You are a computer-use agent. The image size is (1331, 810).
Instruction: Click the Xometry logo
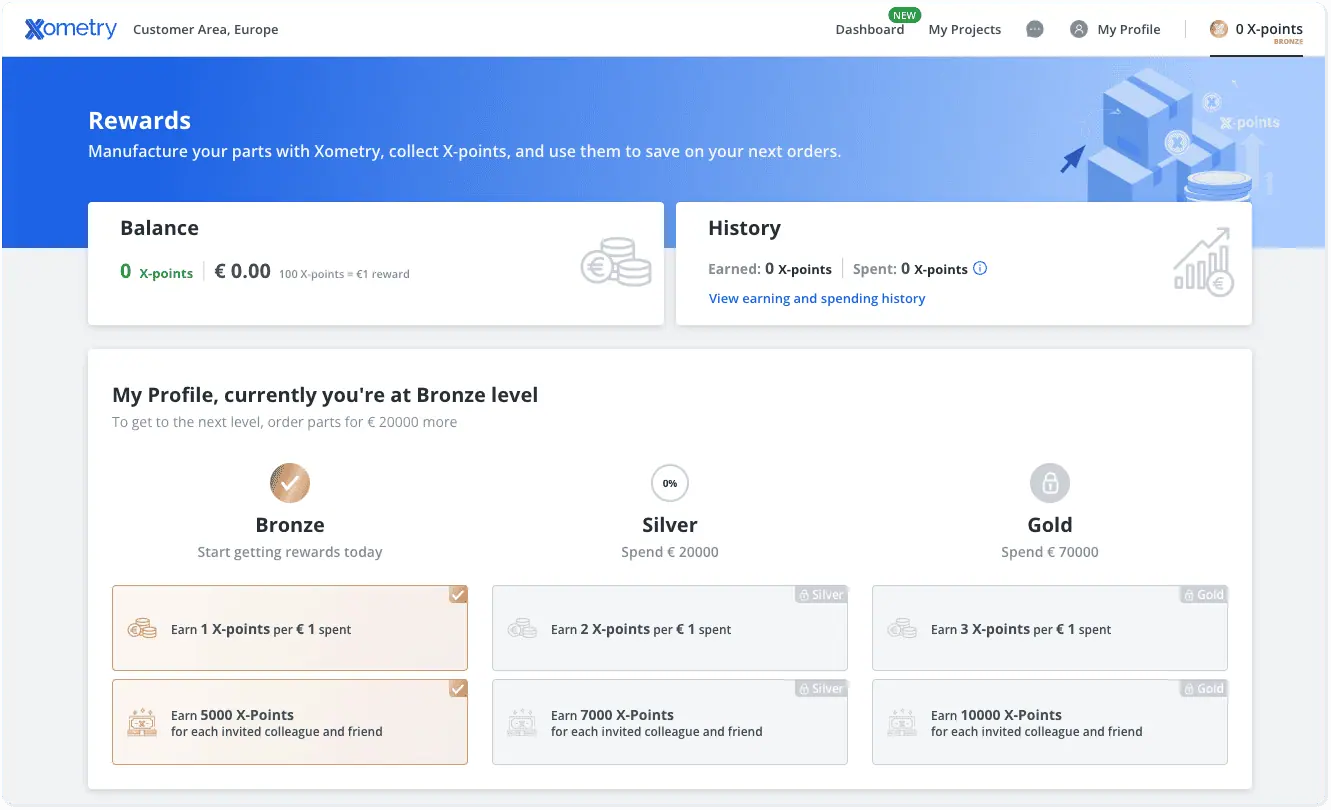pos(71,29)
